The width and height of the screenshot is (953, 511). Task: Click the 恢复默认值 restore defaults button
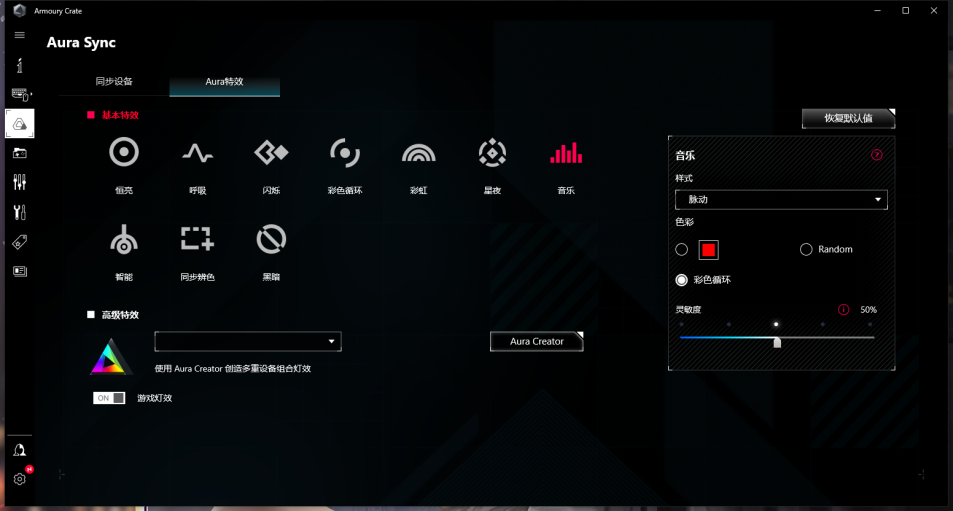tap(848, 118)
